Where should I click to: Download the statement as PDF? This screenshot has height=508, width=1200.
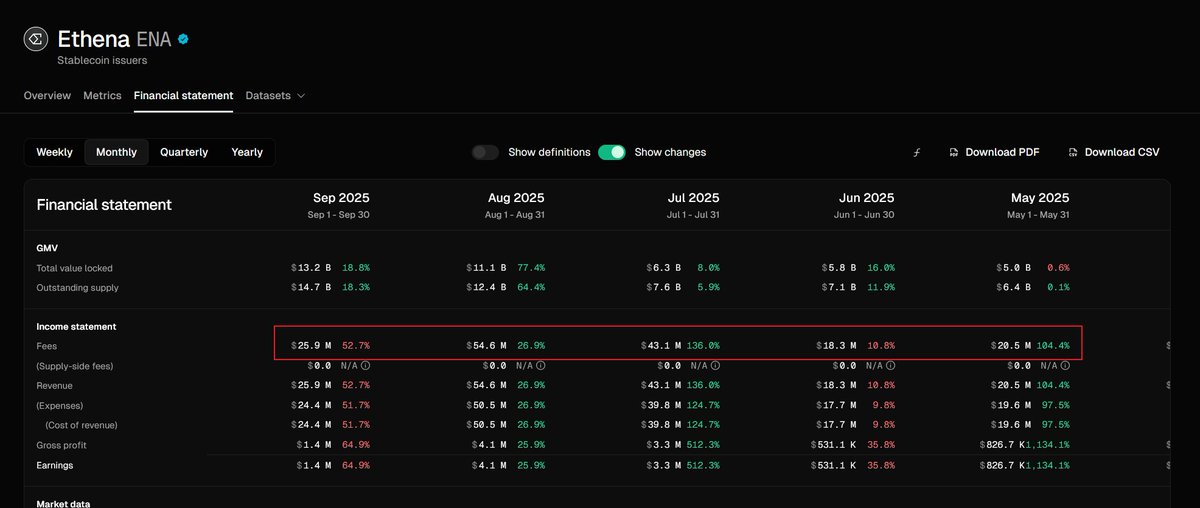994,152
